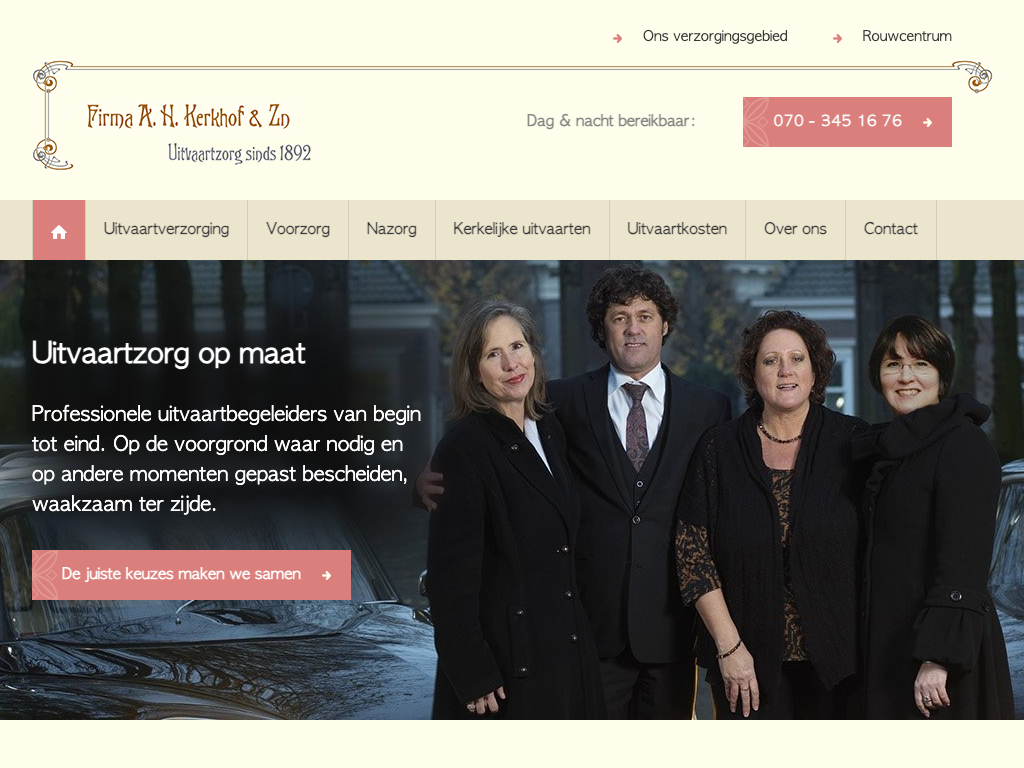
Task: Call 070 - 345 16 76 button
Action: click(x=847, y=122)
